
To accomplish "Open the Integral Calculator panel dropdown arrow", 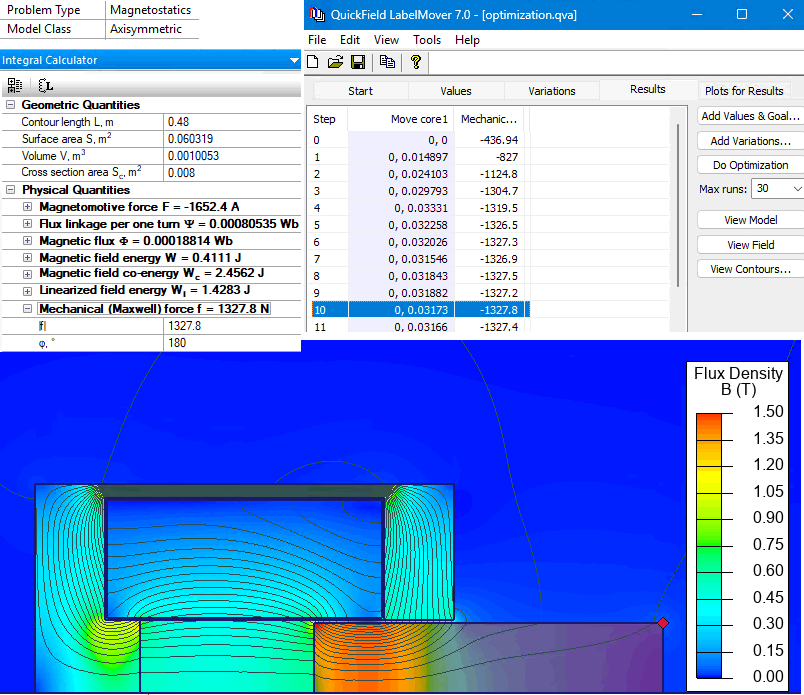I will click(294, 61).
